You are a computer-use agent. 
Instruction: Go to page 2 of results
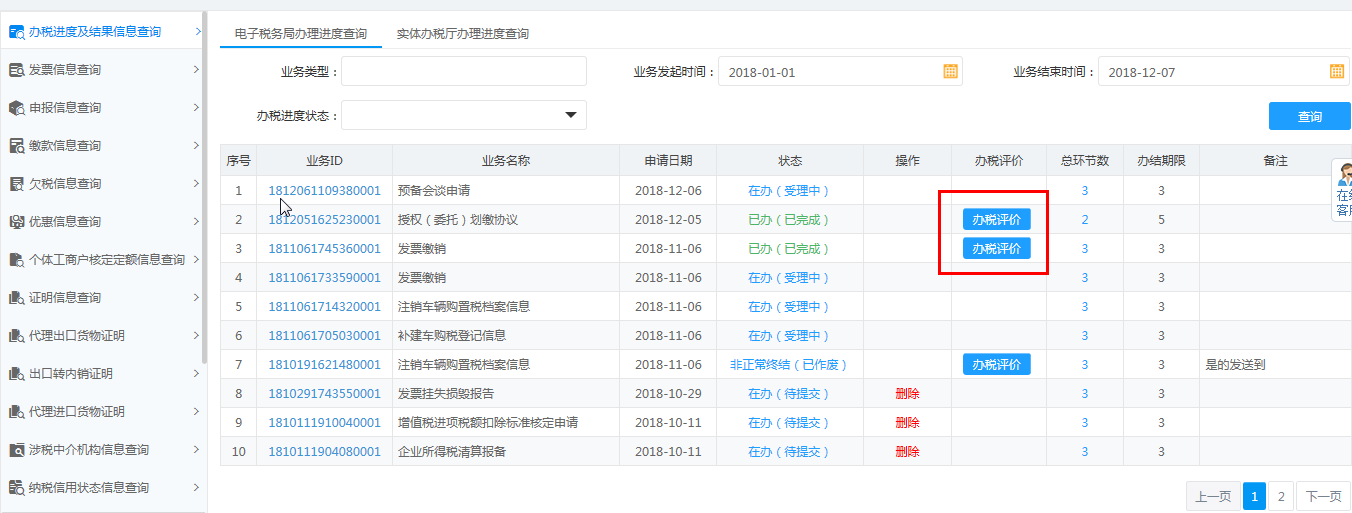pos(1281,496)
